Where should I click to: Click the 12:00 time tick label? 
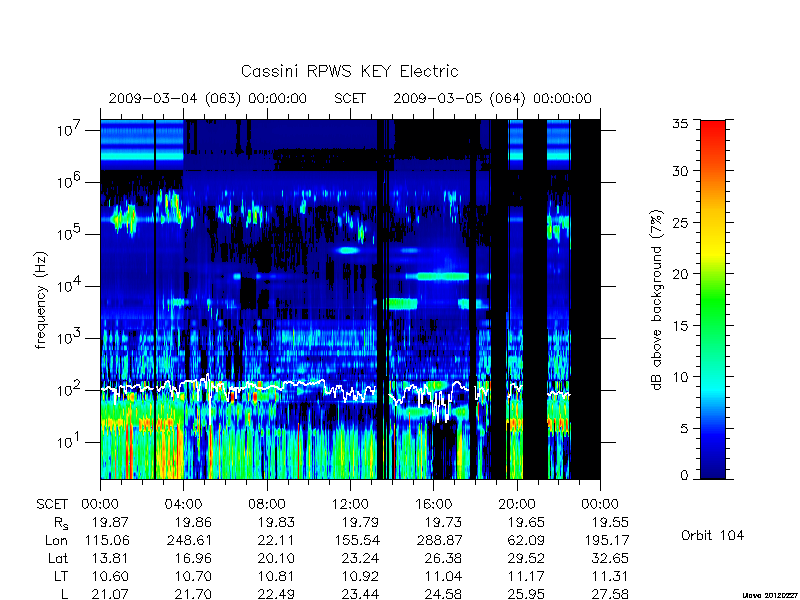click(x=350, y=505)
